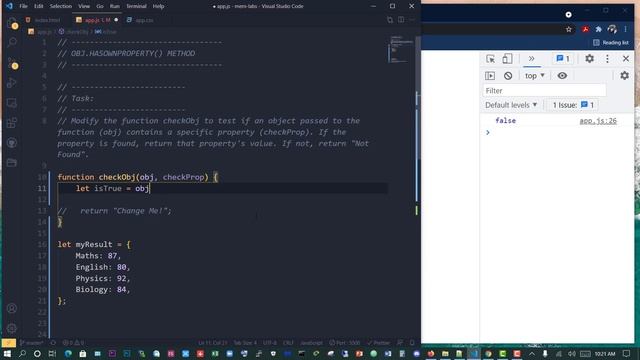This screenshot has height=360, width=640.
Task: Click the live expression eye icon
Action: click(x=562, y=76)
